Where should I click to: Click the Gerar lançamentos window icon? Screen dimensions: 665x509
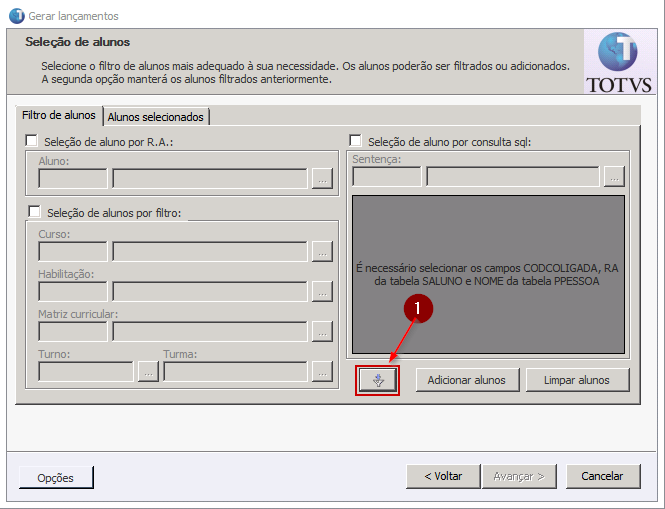15,16
